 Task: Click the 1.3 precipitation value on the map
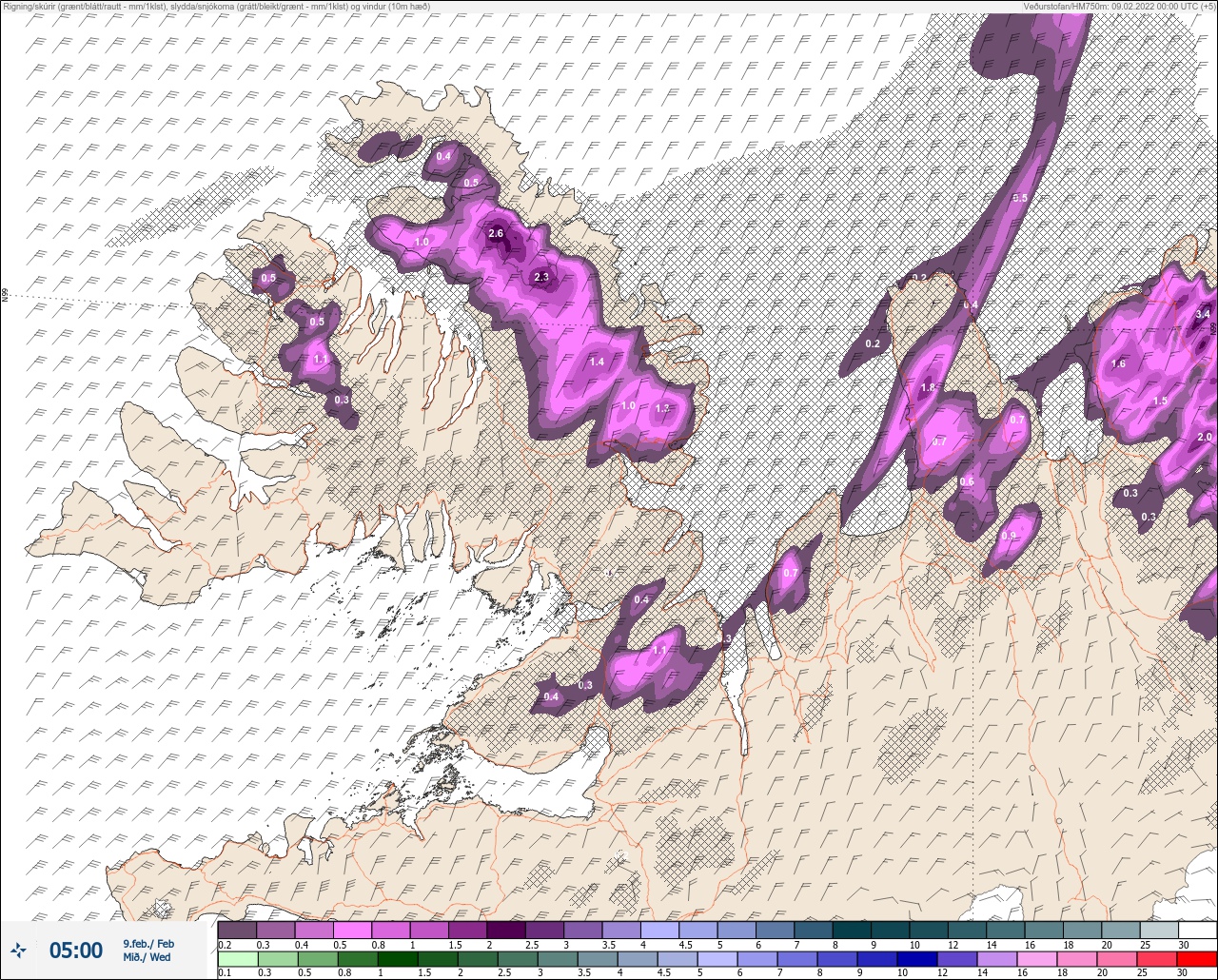663,407
